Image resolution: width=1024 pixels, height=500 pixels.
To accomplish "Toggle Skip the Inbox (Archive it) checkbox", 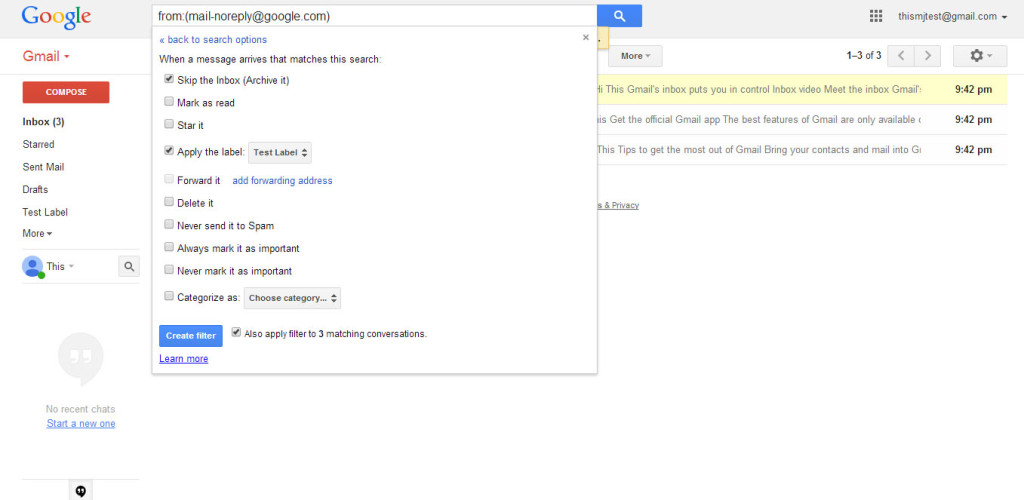I will click(169, 79).
